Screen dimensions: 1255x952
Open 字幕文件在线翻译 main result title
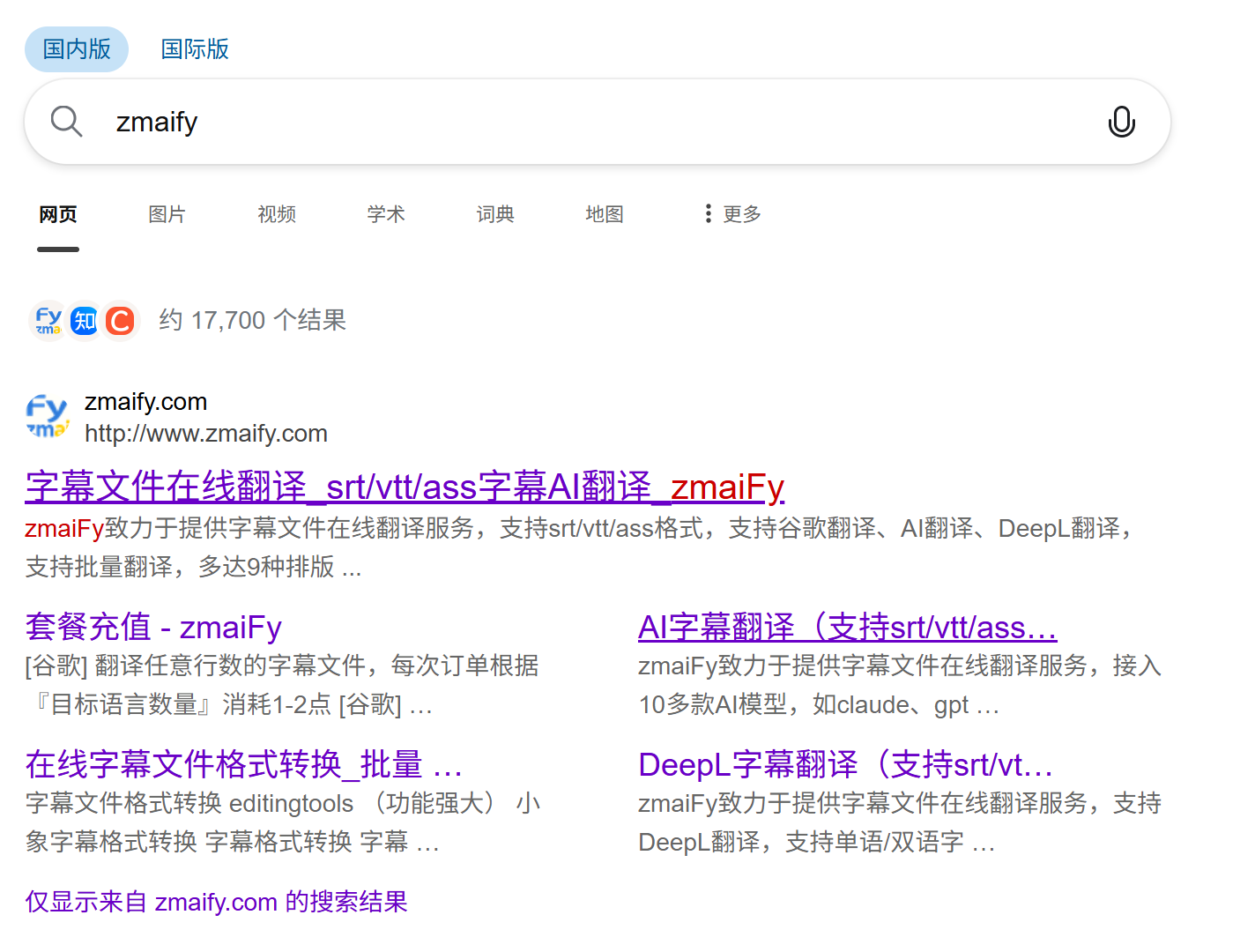[x=405, y=487]
